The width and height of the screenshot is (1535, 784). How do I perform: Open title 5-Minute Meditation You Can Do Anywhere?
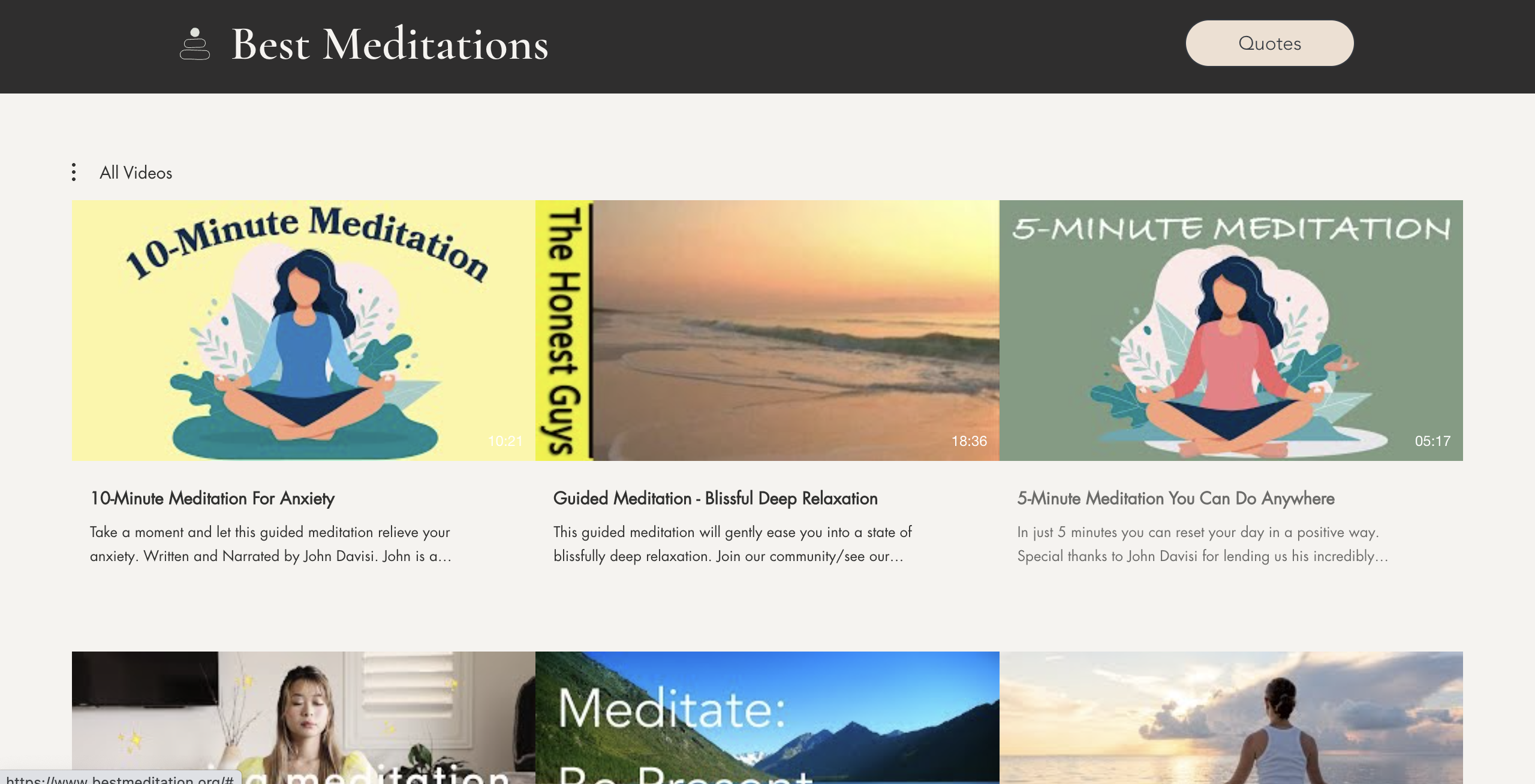point(1176,498)
